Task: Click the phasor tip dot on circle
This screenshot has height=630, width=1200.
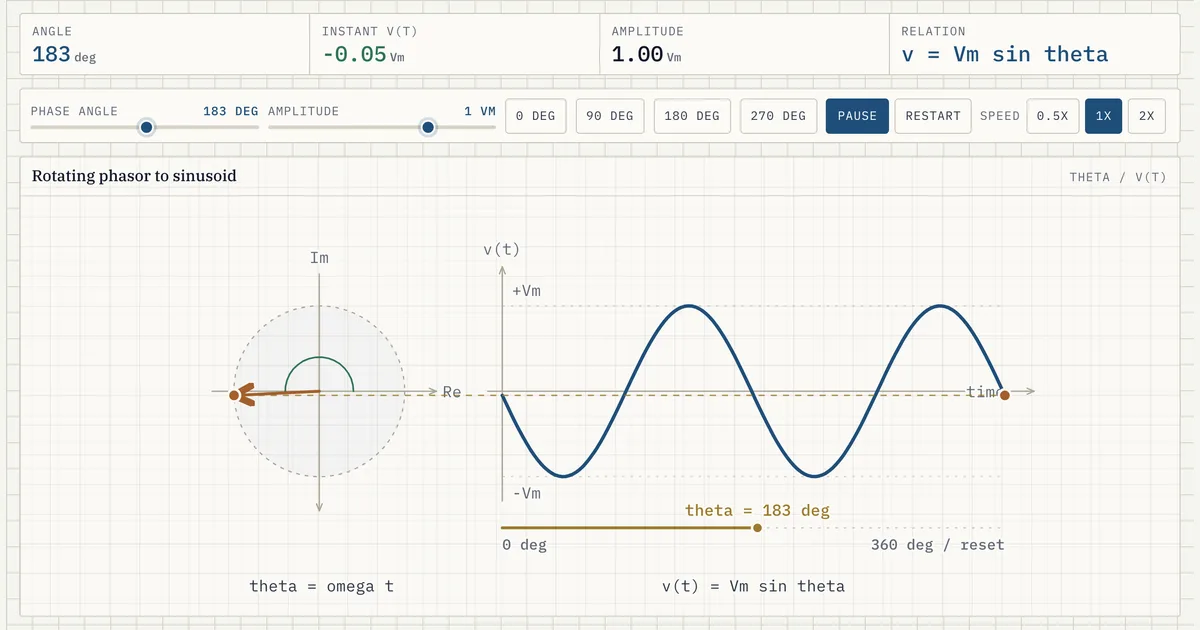Action: (x=234, y=396)
